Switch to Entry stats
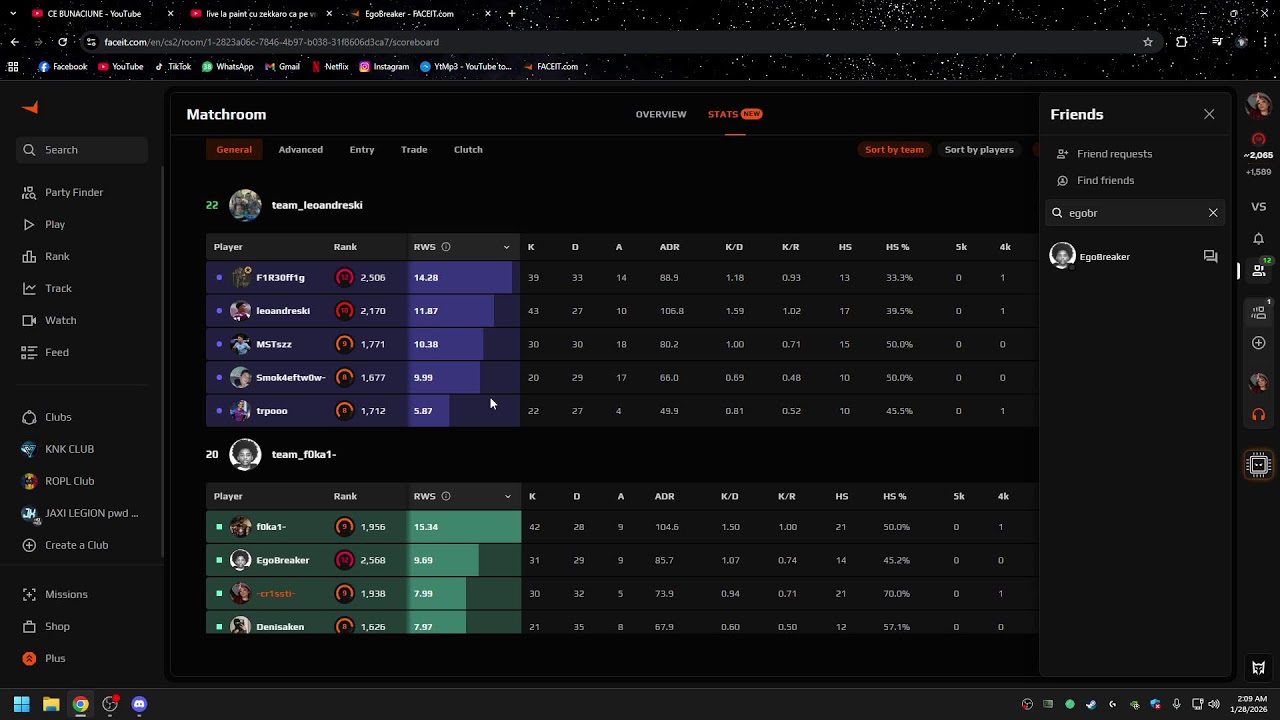 [362, 150]
